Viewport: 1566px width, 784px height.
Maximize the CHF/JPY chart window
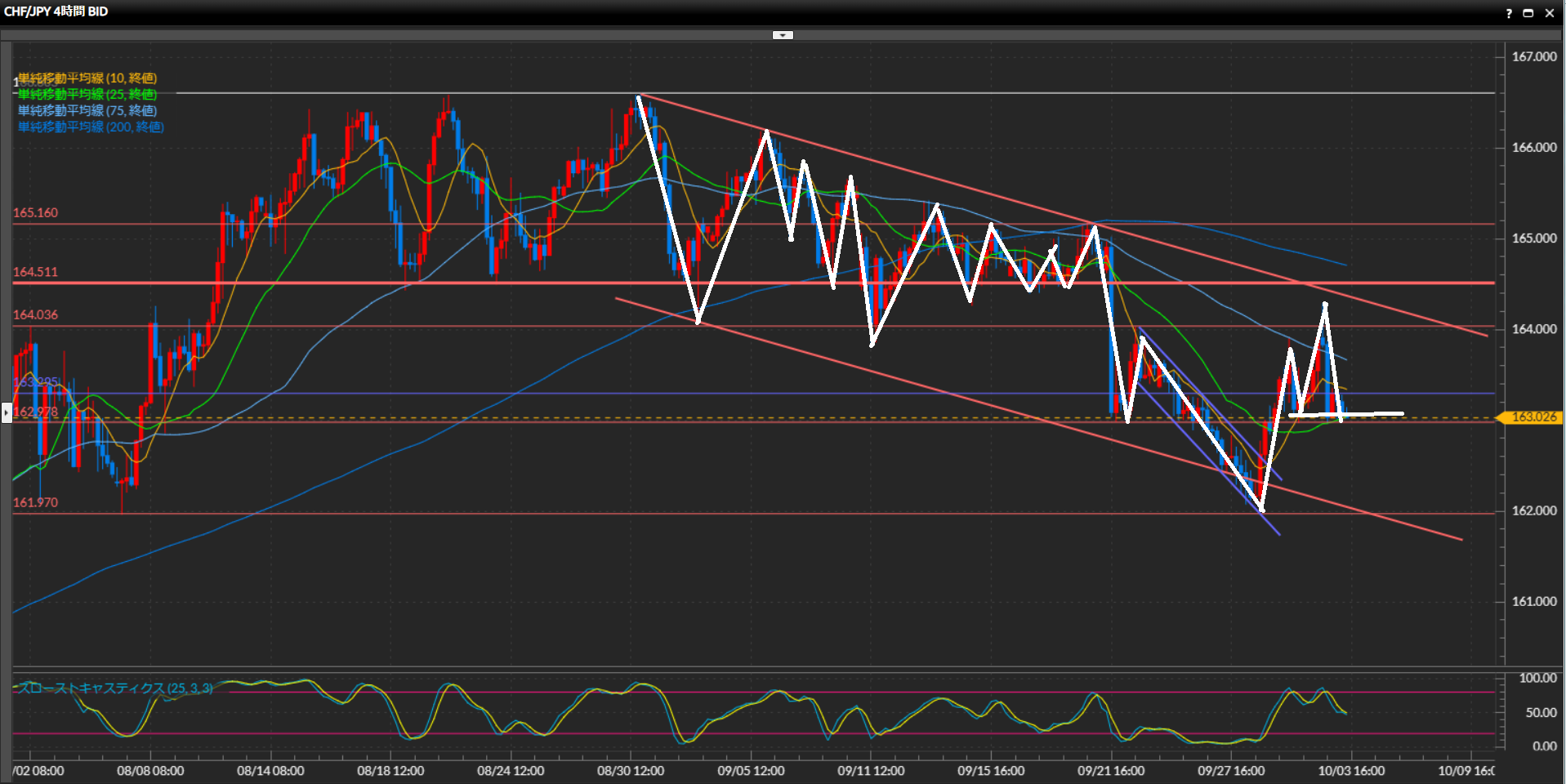pos(1528,13)
